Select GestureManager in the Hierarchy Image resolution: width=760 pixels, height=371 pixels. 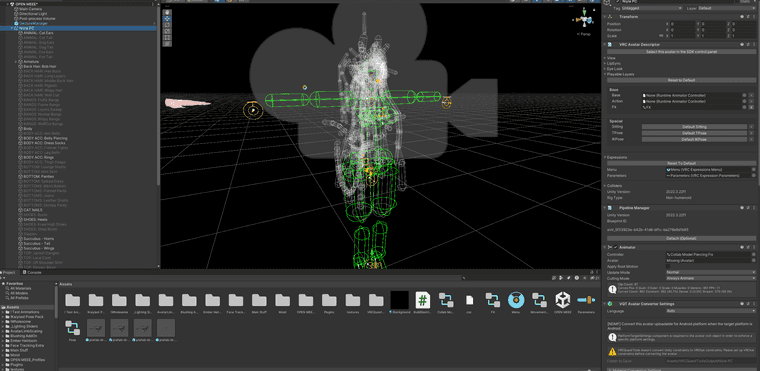click(x=34, y=23)
